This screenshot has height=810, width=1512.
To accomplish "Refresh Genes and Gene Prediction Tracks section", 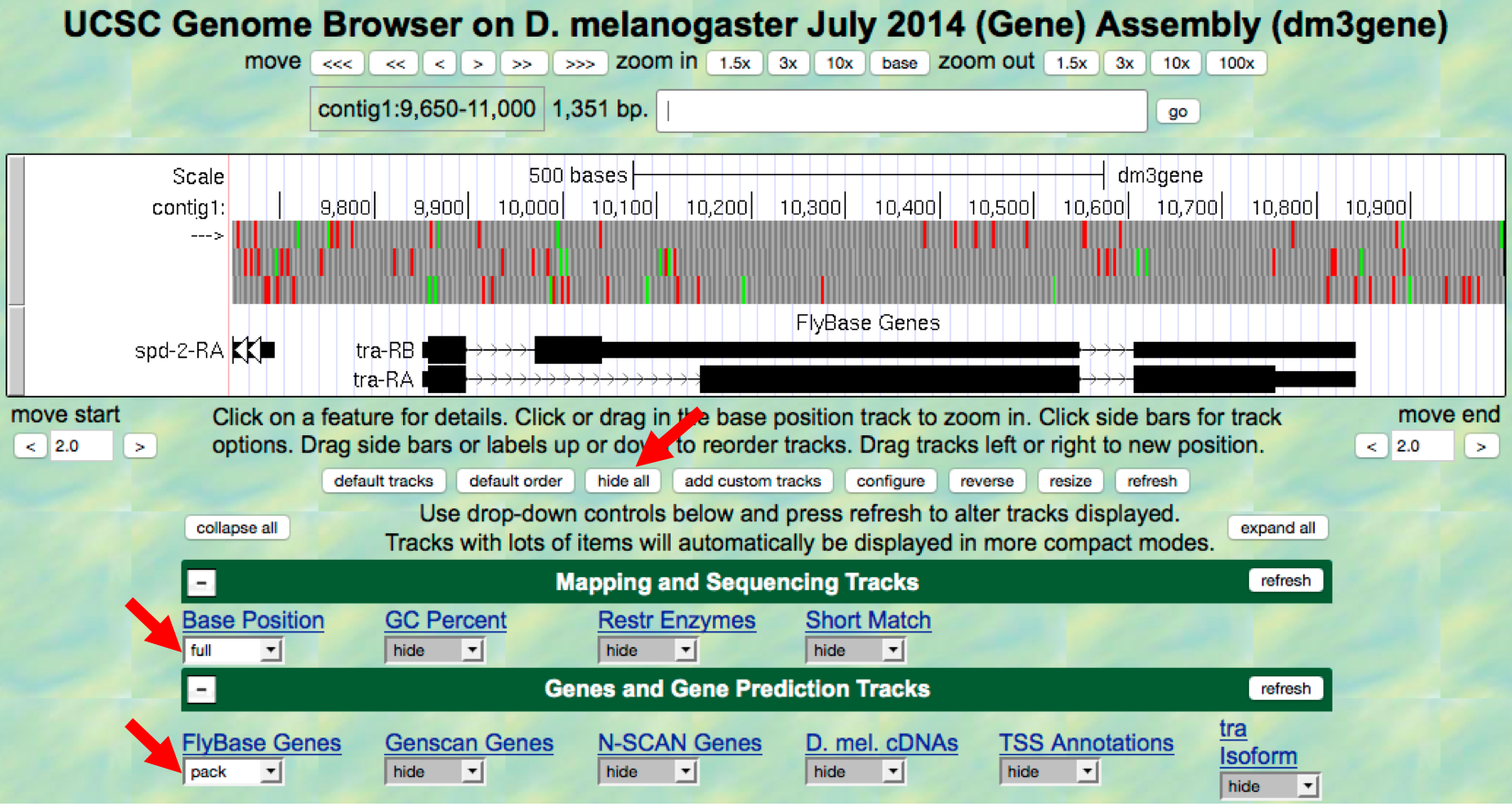I will [x=1286, y=689].
